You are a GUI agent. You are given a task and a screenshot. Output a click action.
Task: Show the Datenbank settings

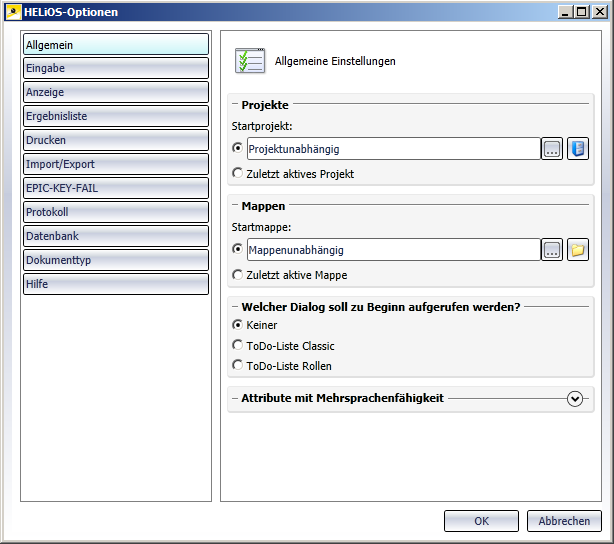point(116,236)
